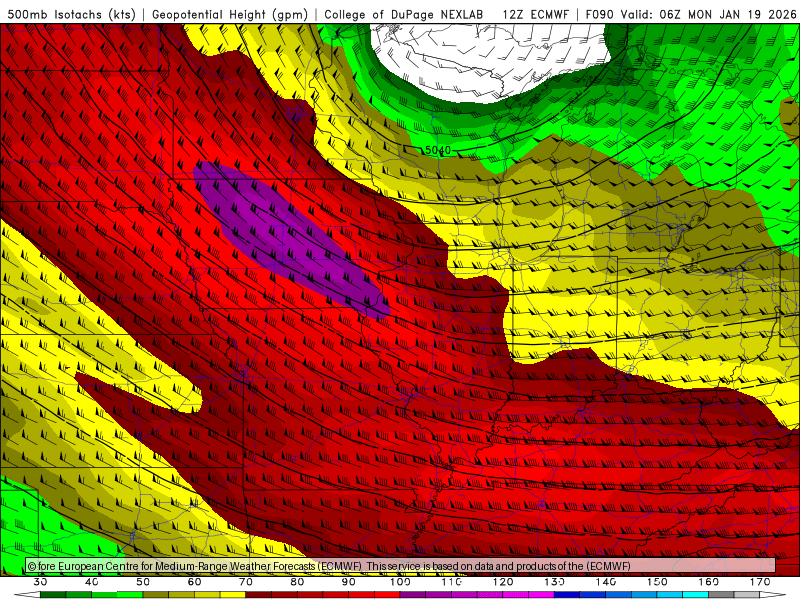Click the dark gray legend swatch right of 160
This screenshot has width=800, height=600.
coord(721,595)
